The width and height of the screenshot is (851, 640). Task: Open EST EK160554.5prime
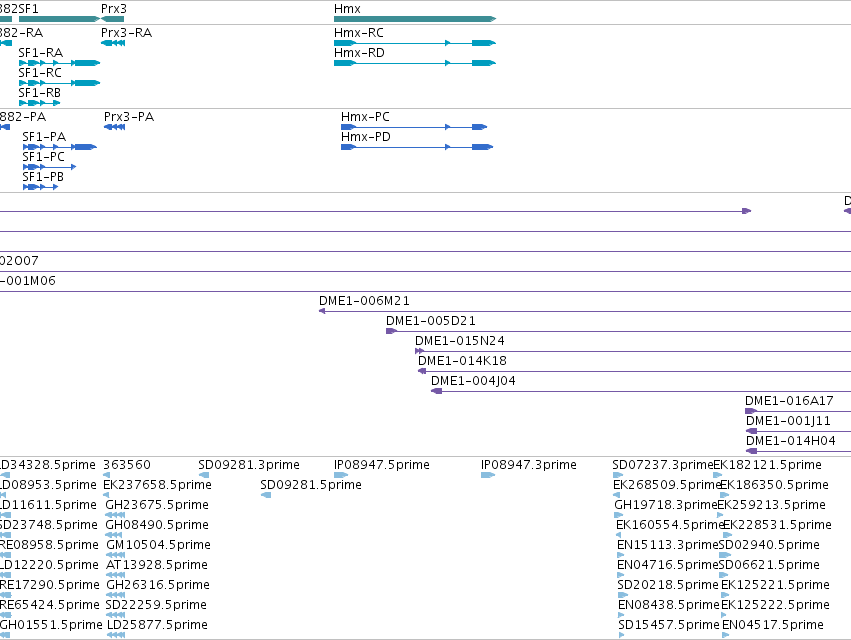coord(670,525)
